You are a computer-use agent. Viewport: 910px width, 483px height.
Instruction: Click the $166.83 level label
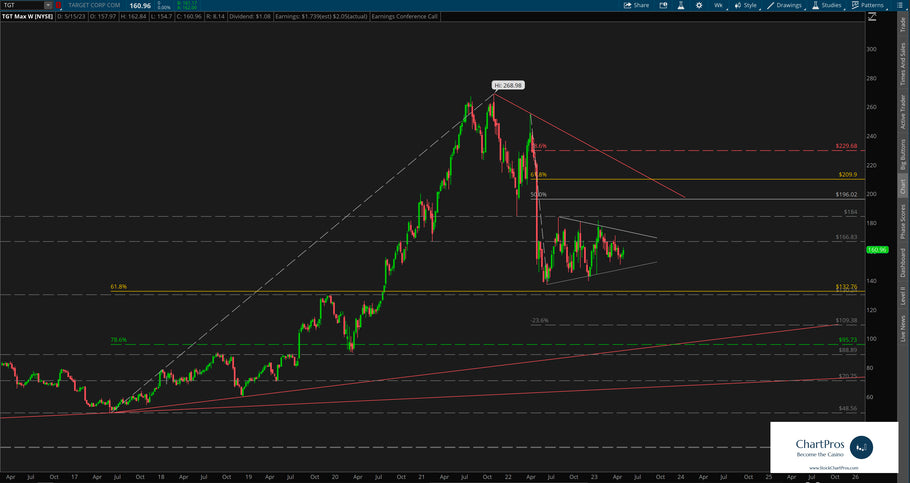846,237
